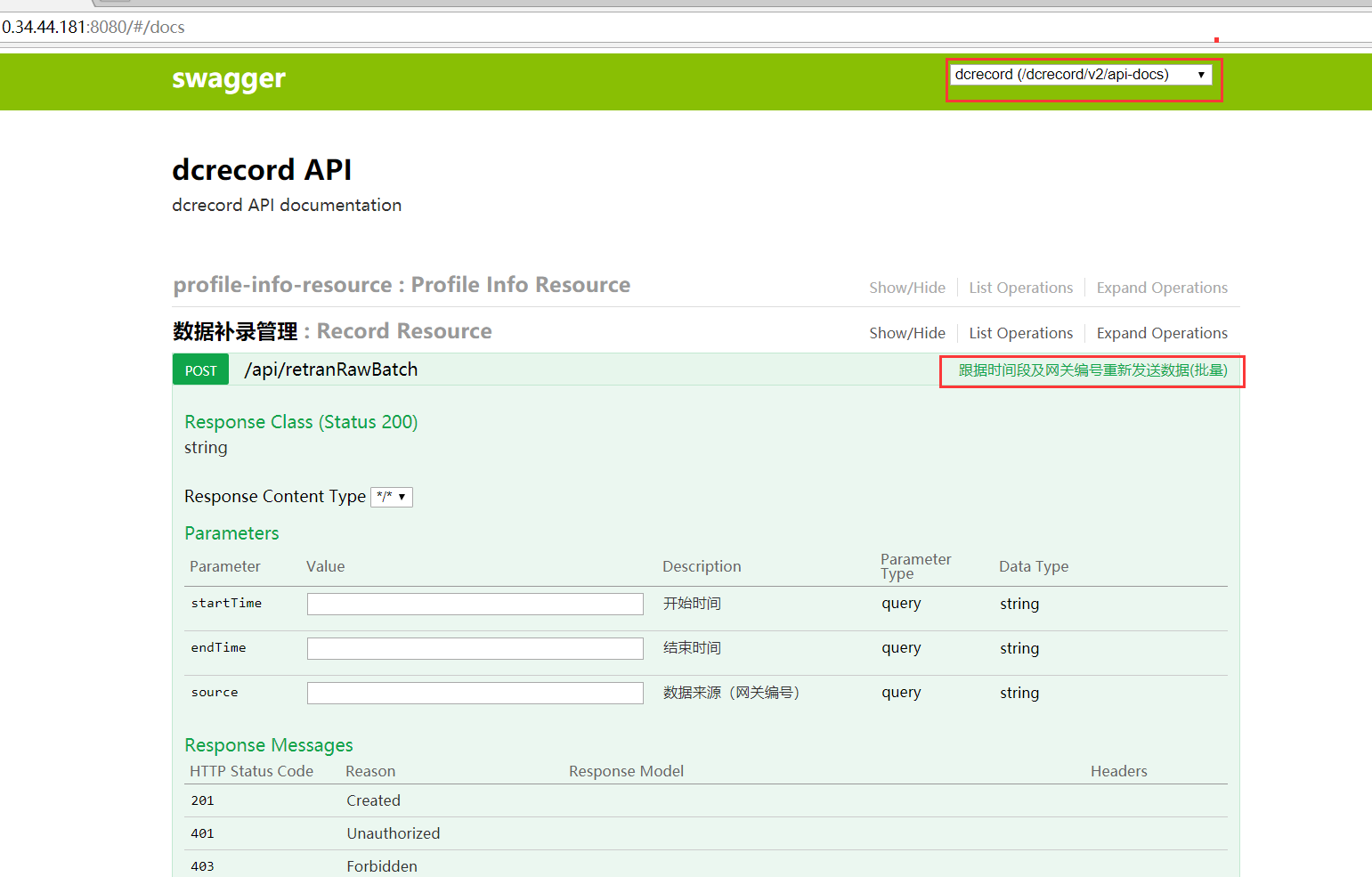Click the green POST method badge

200,370
